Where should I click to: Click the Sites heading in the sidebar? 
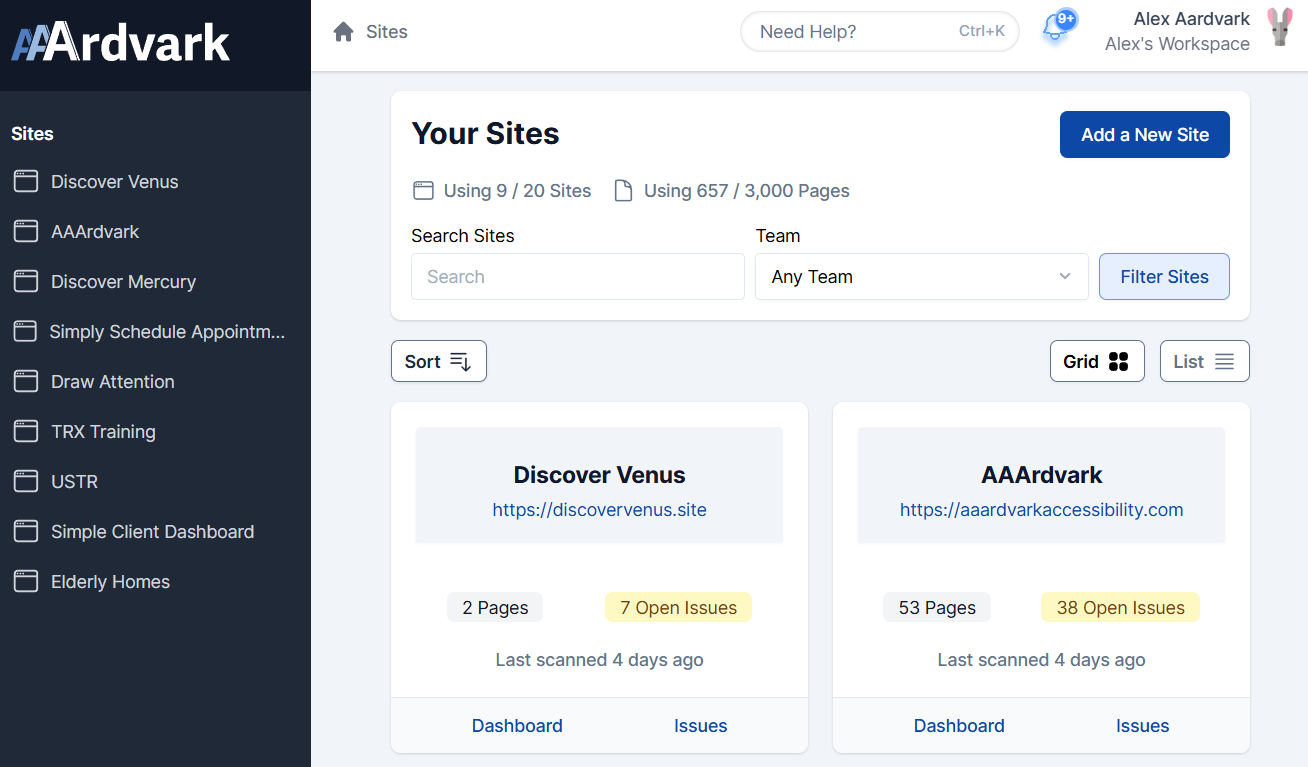tap(32, 134)
